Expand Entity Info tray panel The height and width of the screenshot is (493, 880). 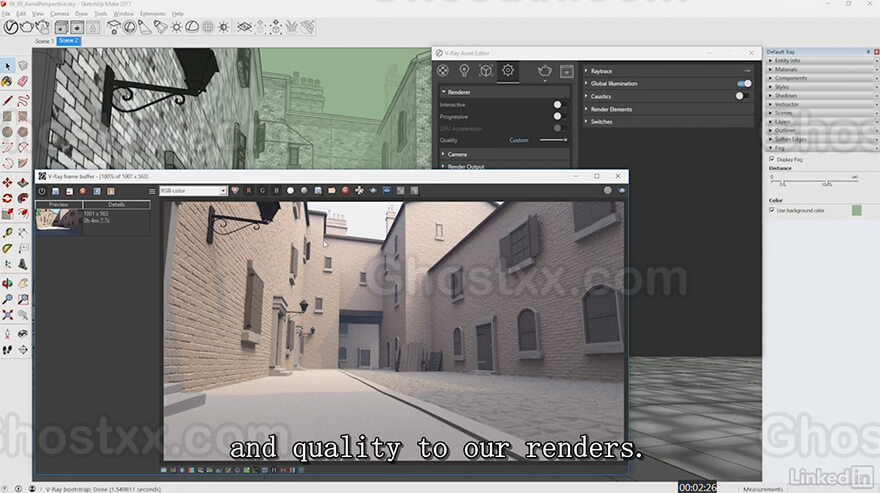coord(822,61)
